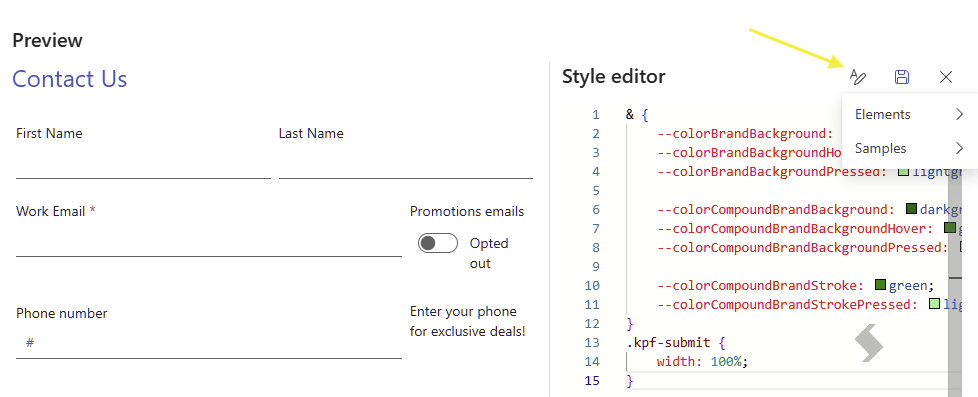Open the swatch for colorCompoundBrandBackgroundHover
This screenshot has height=397, width=978.
[950, 228]
